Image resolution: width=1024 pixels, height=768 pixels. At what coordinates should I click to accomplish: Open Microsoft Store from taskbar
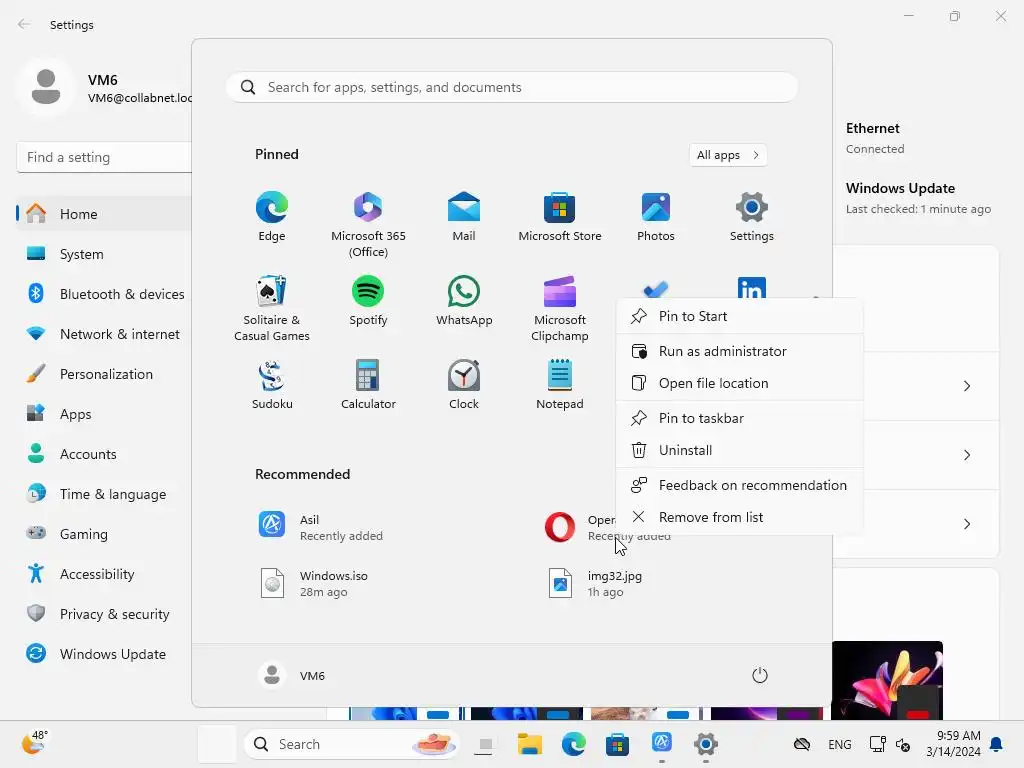[x=617, y=744]
